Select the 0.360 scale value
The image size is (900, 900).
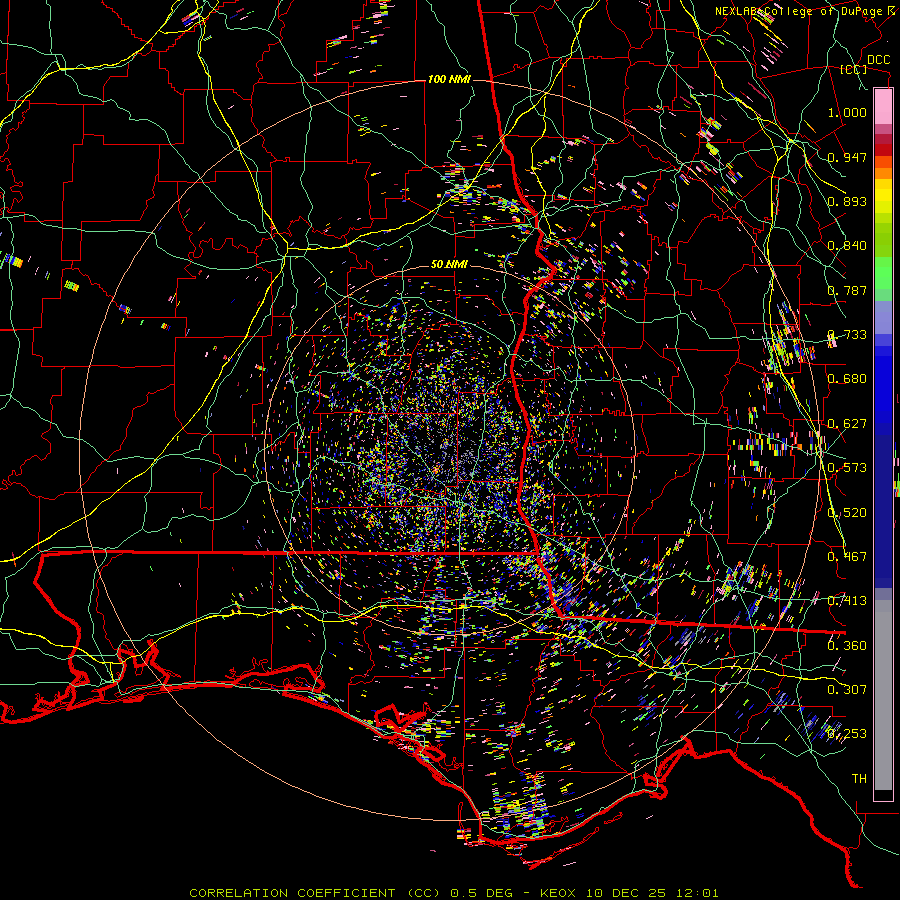pyautogui.click(x=847, y=646)
